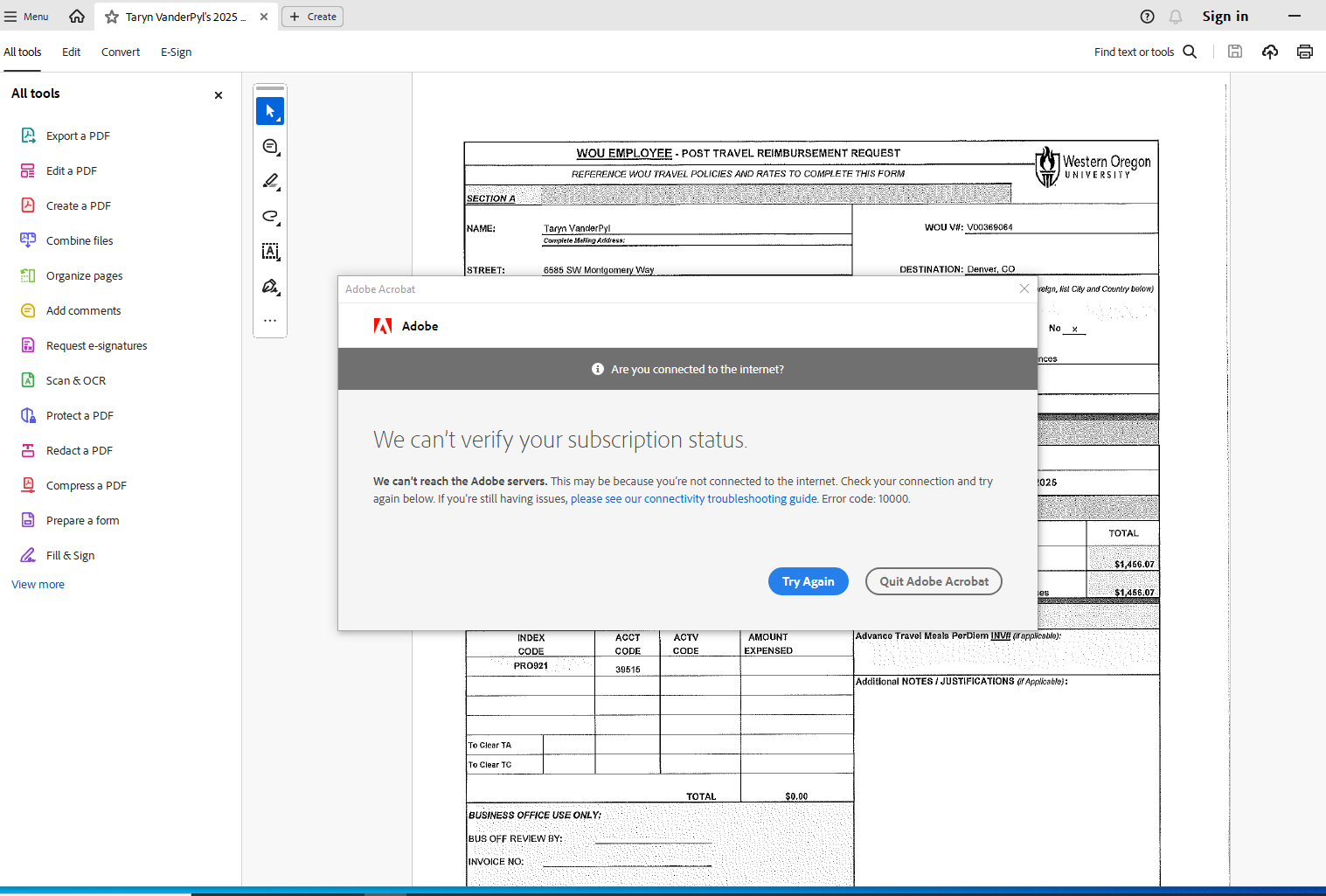Open the connectivity troubleshooting guide link
Screen dimensions: 1326x896
(x=694, y=499)
